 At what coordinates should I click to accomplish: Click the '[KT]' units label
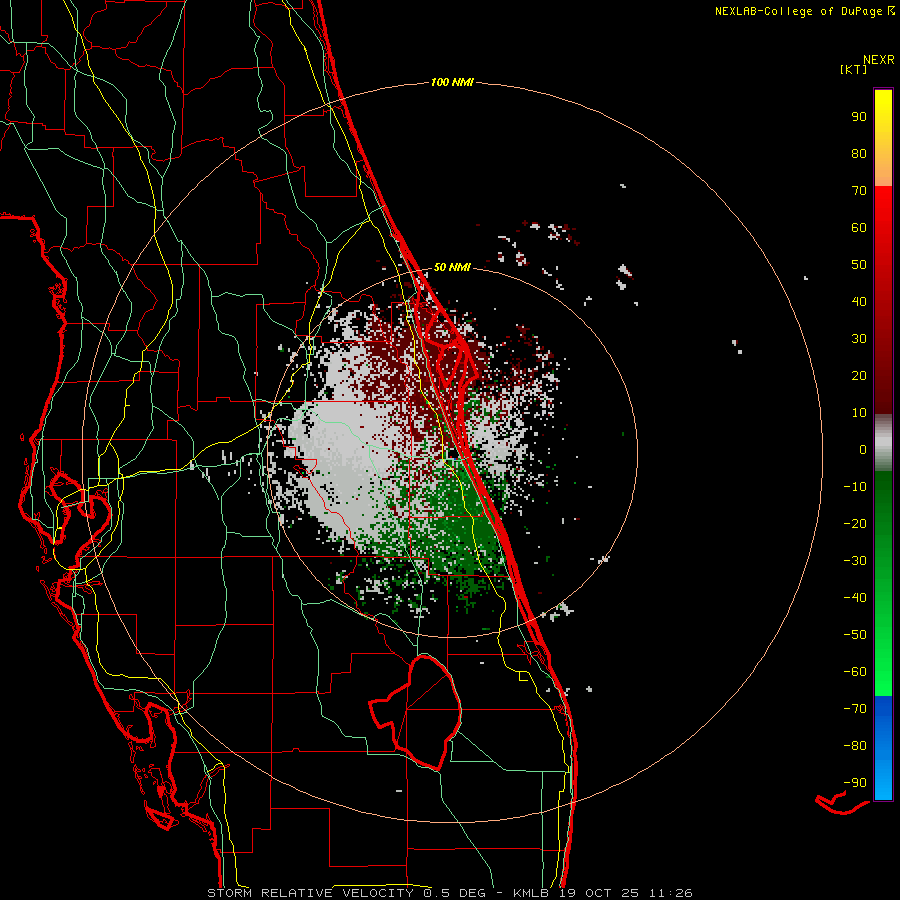pos(854,69)
